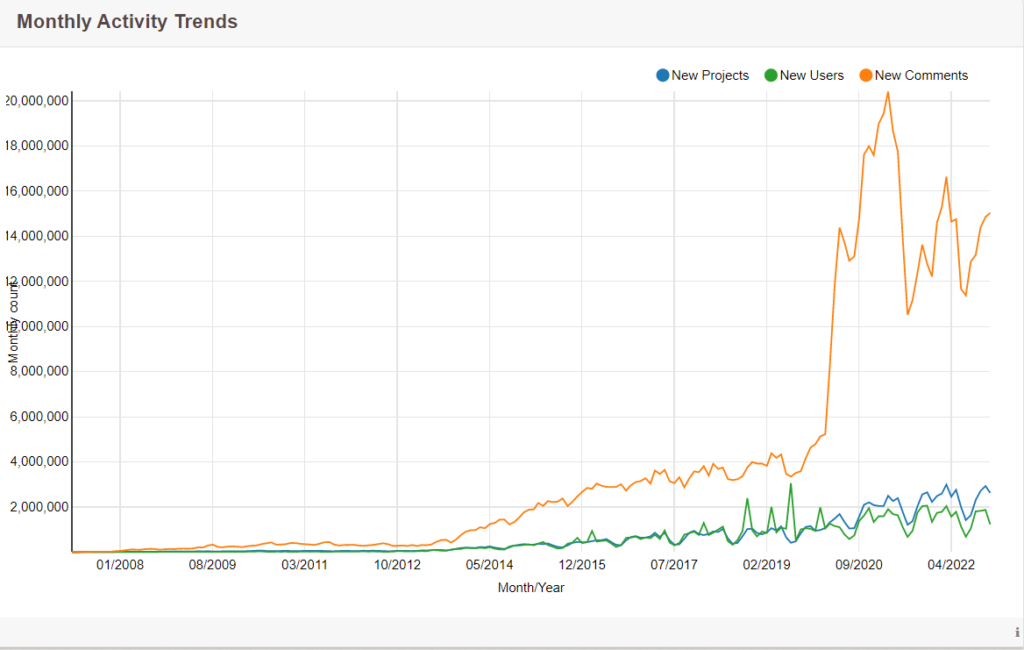The width and height of the screenshot is (1024, 650).
Task: Open the info icon in the bottom corner
Action: coord(1017,632)
